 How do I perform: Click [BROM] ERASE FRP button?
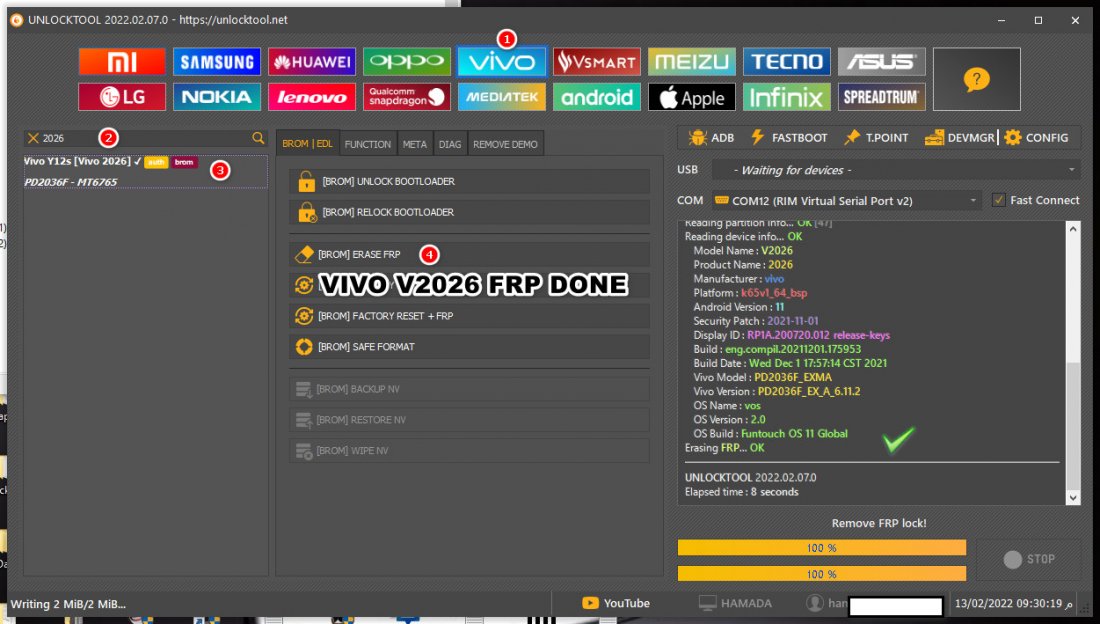click(469, 254)
